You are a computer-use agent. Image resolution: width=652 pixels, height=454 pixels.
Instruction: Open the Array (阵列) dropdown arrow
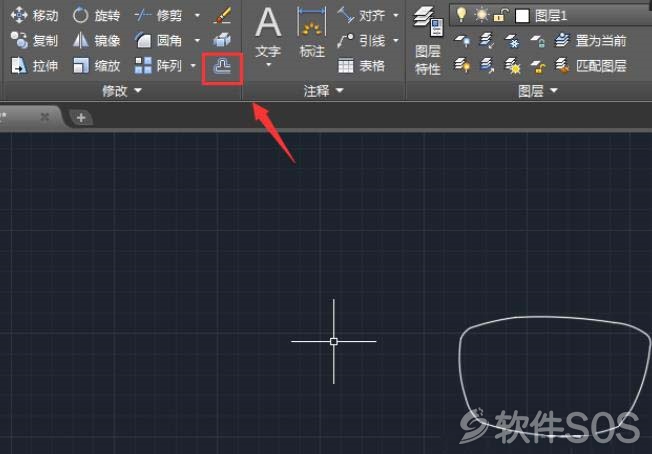193,66
